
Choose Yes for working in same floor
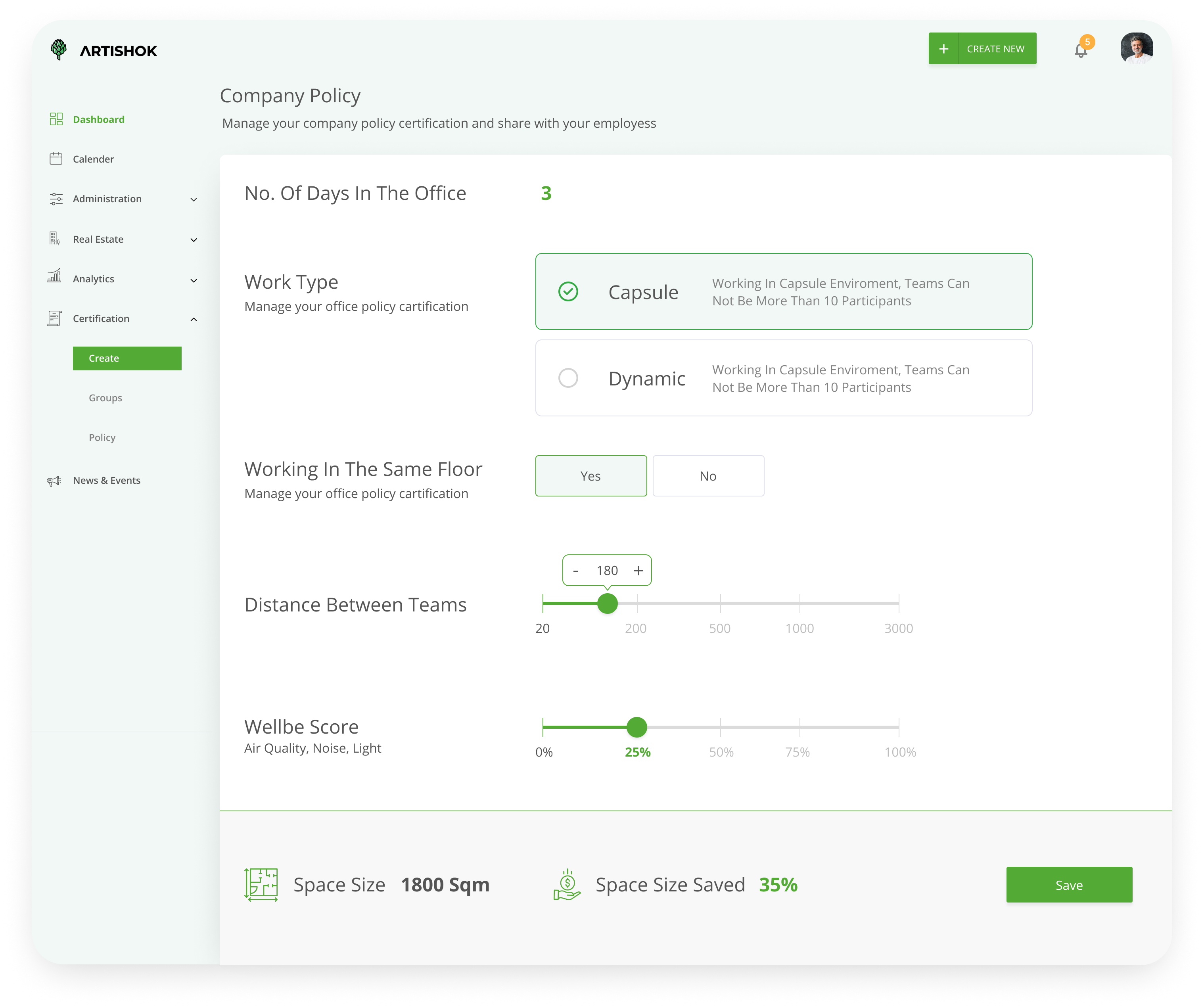pos(591,475)
